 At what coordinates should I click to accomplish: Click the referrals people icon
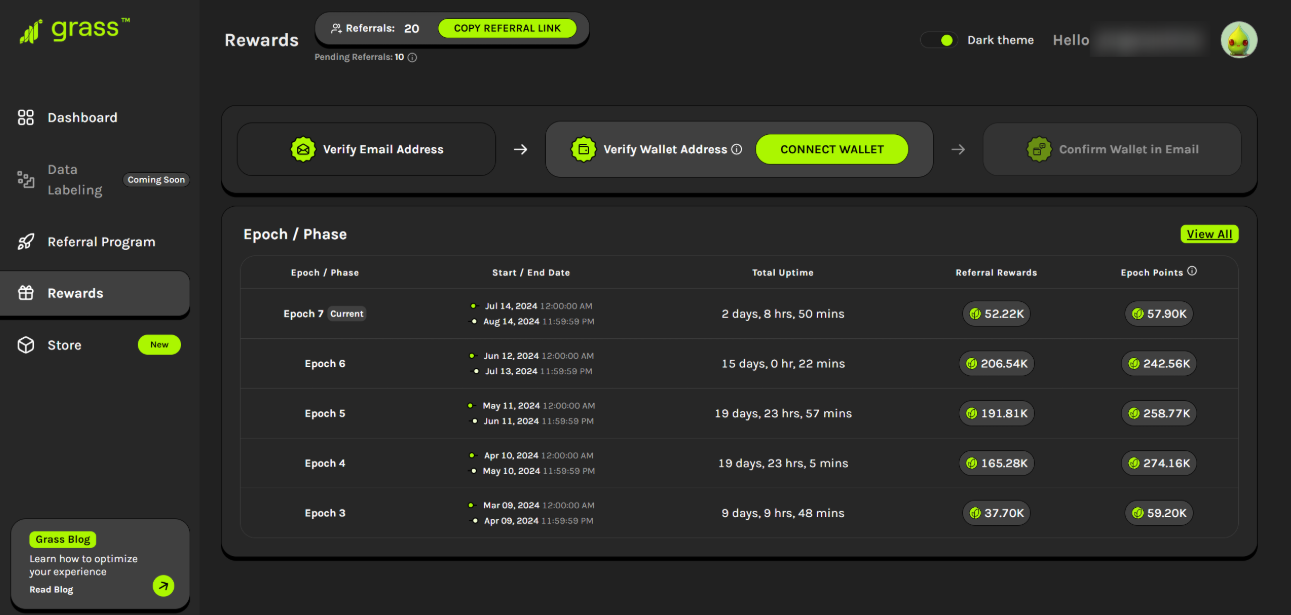pyautogui.click(x=336, y=29)
